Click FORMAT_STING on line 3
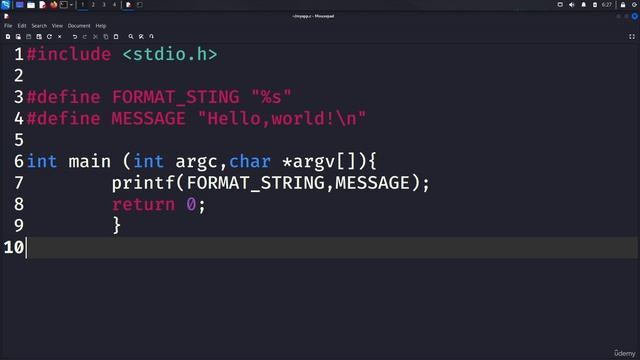Viewport: 640px width, 360px height. (176, 97)
